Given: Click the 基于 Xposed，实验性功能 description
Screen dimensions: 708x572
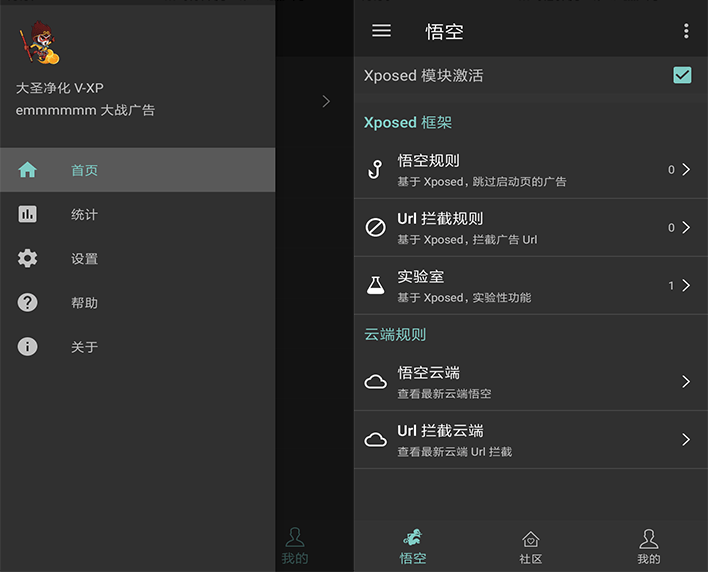Looking at the screenshot, I should coord(464,298).
